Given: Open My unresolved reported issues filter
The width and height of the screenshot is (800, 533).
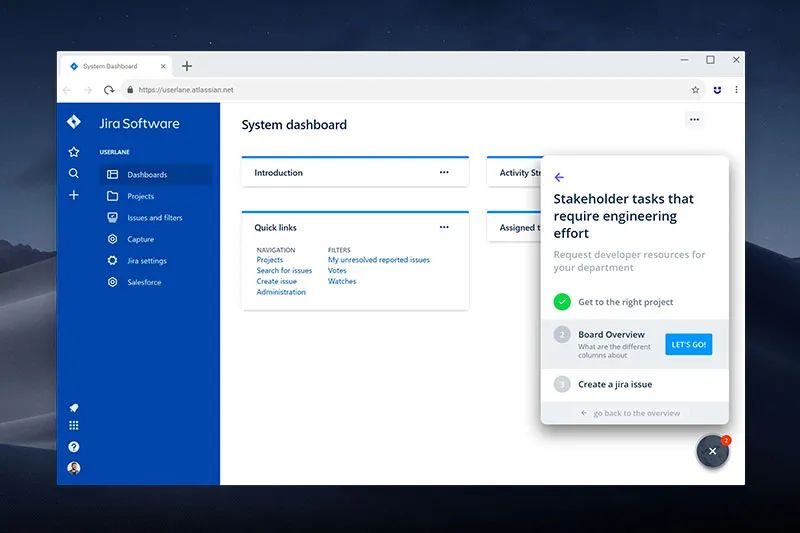Looking at the screenshot, I should click(x=379, y=260).
